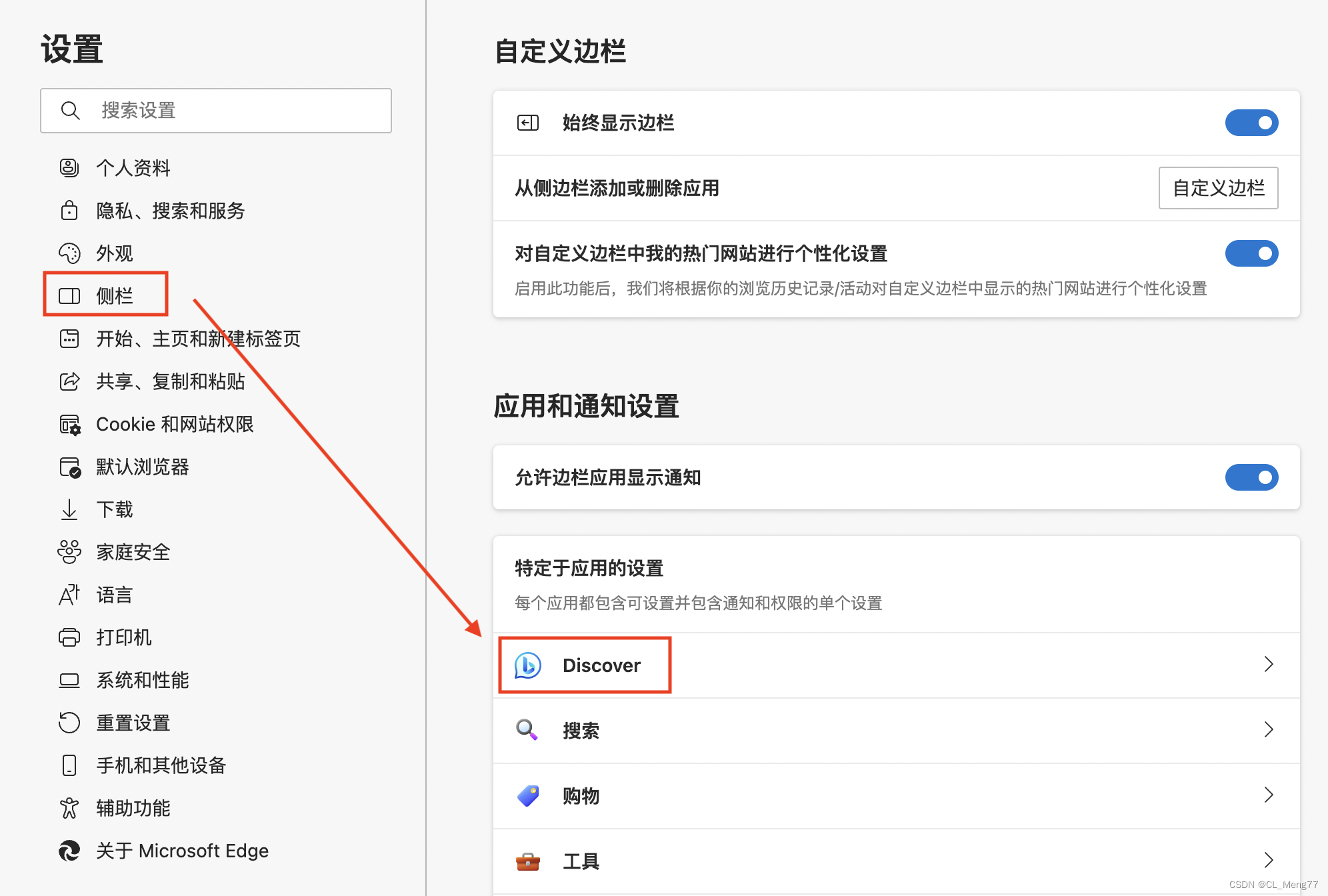
Task: Click the 个人资料 profile icon
Action: pos(69,167)
